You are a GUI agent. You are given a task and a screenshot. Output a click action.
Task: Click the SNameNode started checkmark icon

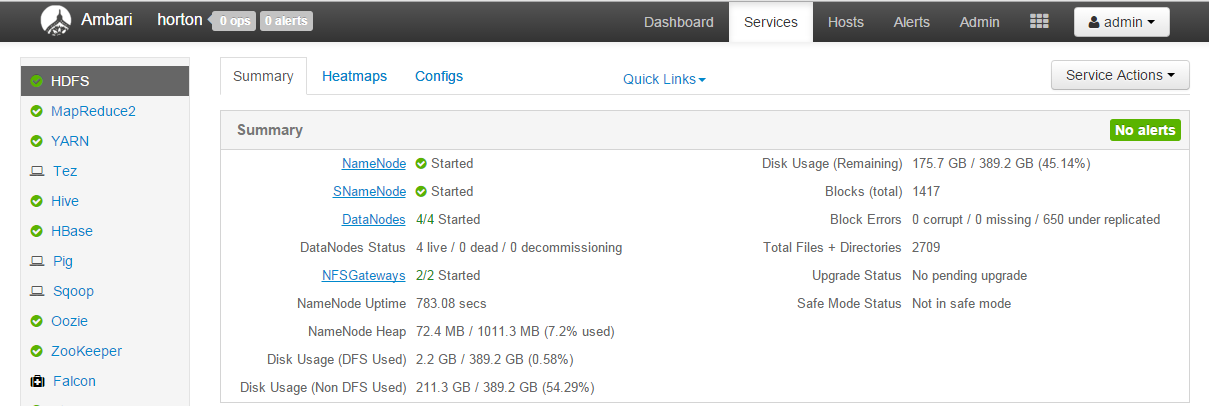(x=421, y=192)
